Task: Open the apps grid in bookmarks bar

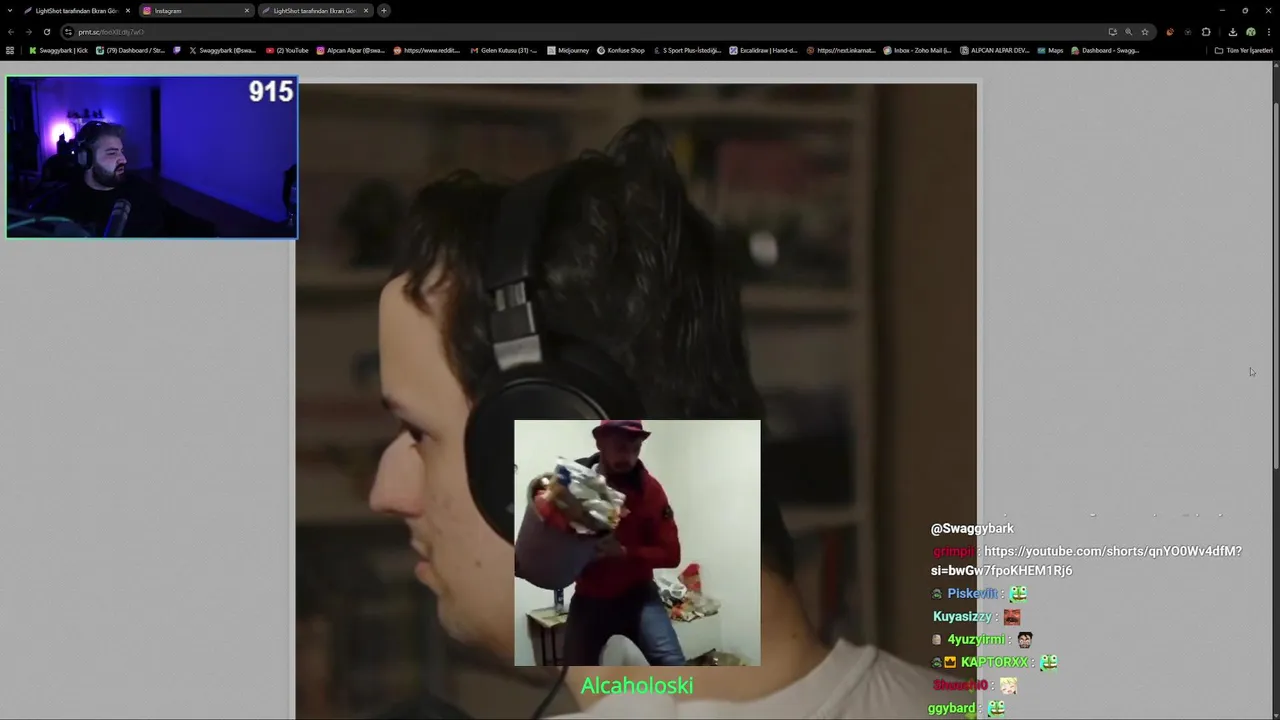Action: pyautogui.click(x=10, y=50)
